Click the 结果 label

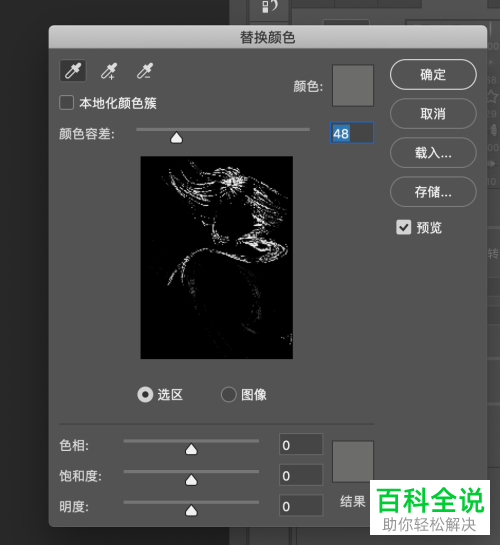[353, 501]
